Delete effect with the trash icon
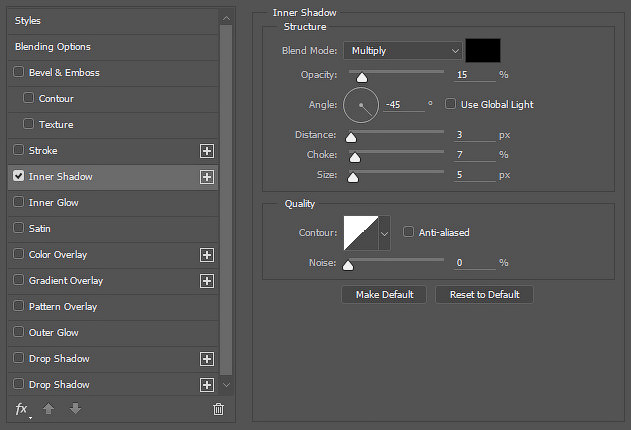Screen dimensions: 631x430 (219, 409)
